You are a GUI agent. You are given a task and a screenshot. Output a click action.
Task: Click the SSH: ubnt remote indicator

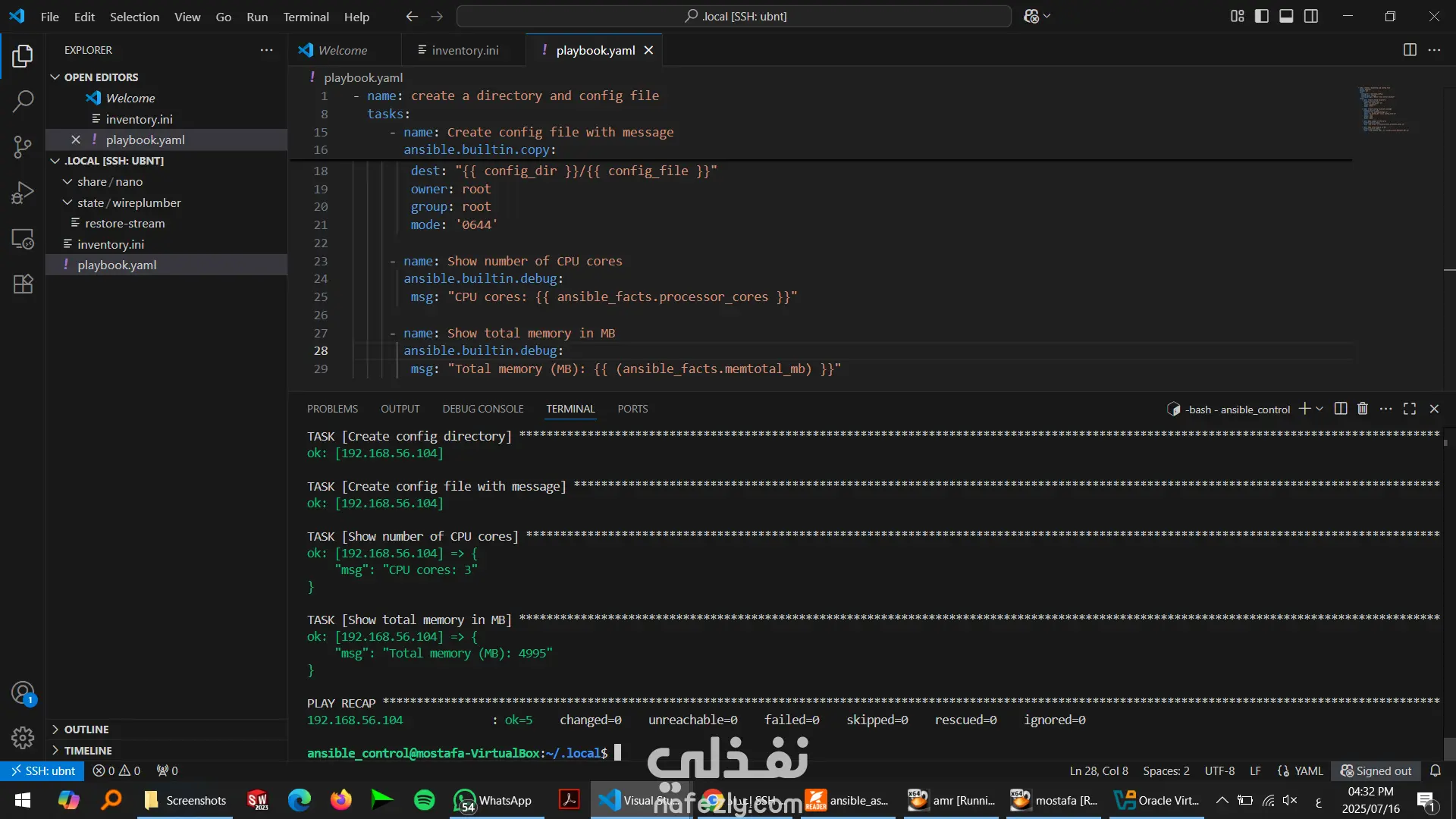[x=43, y=770]
